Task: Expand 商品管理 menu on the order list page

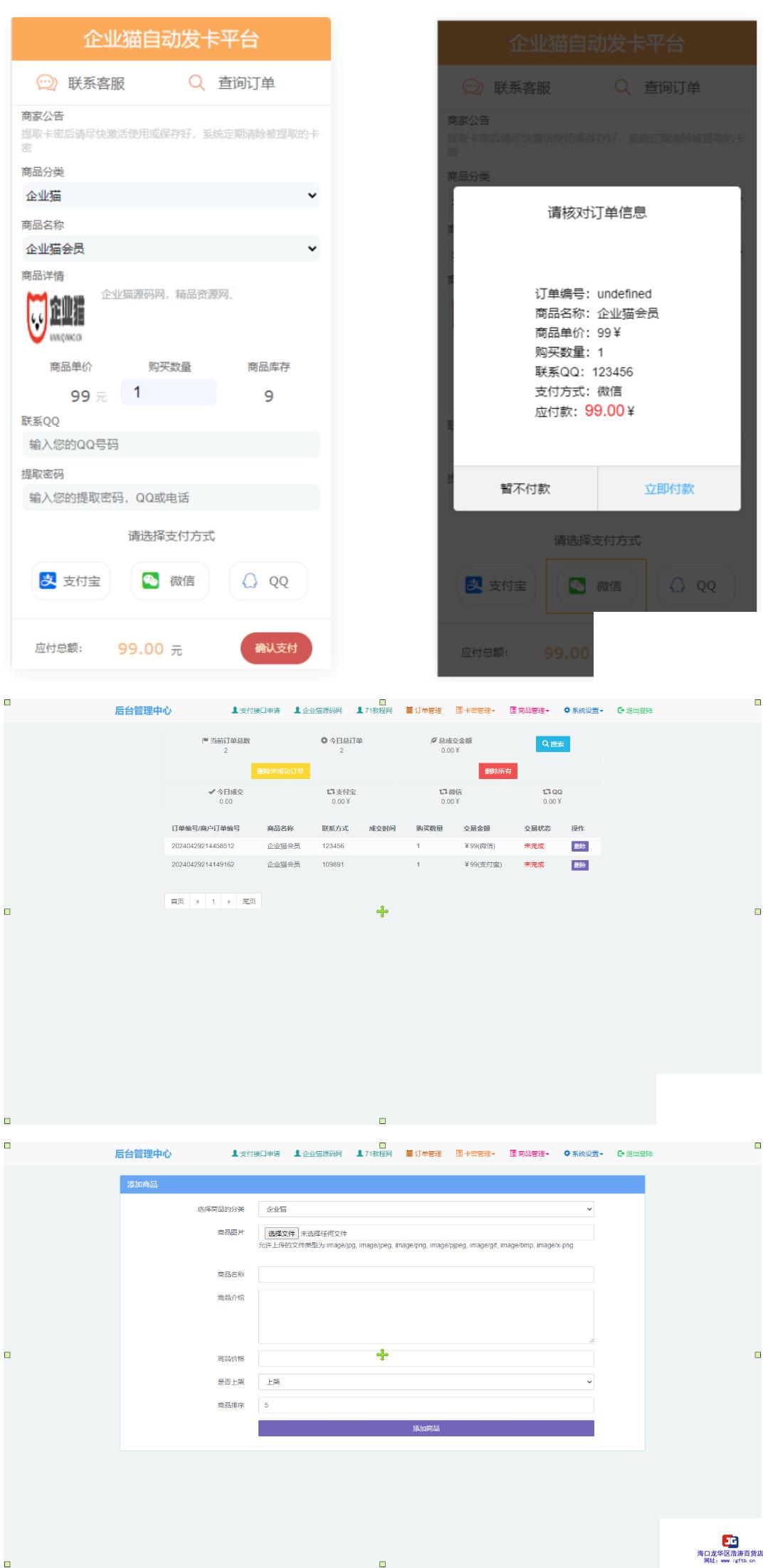Action: tap(530, 711)
